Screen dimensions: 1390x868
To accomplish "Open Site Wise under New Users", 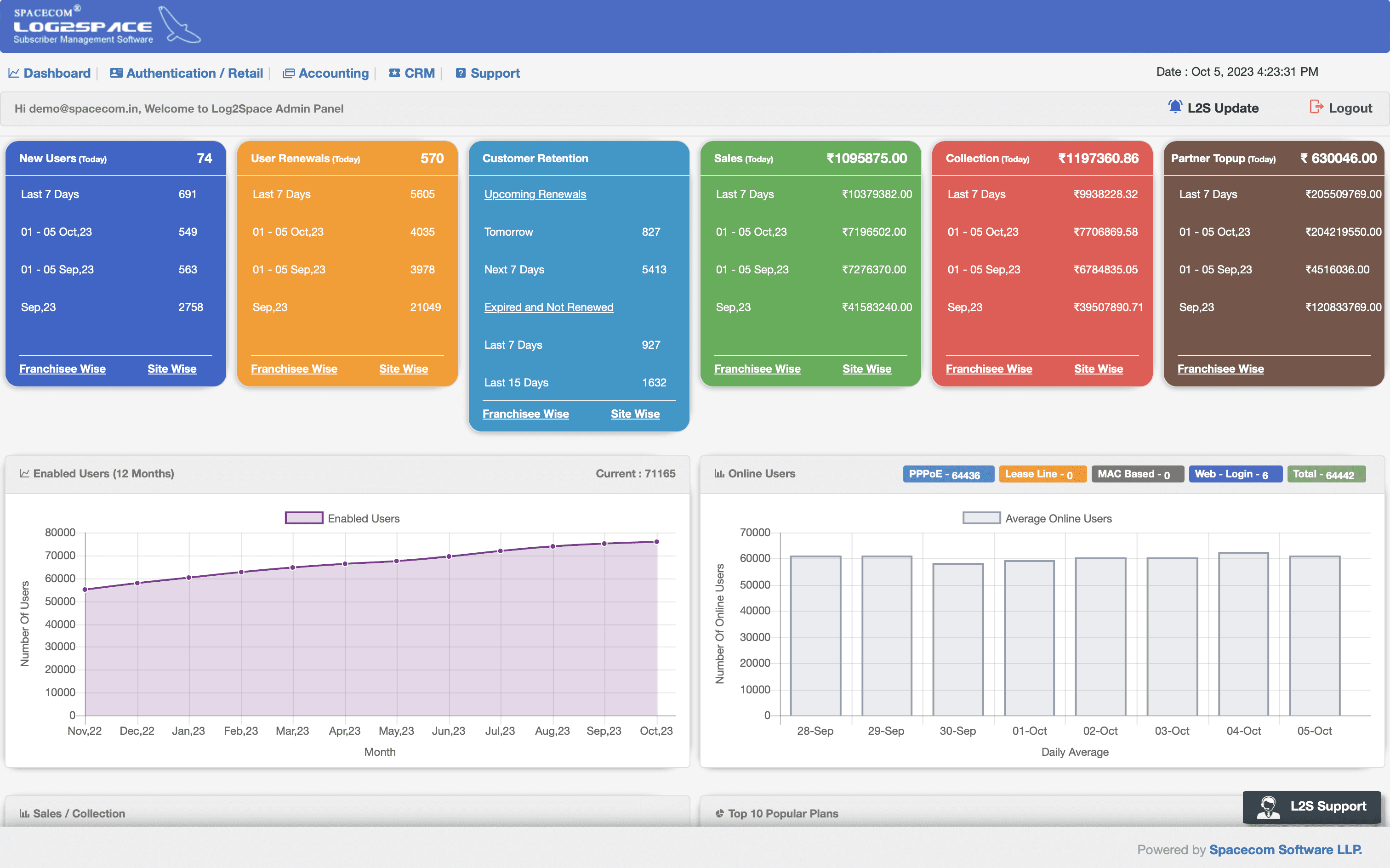I will click(x=171, y=369).
